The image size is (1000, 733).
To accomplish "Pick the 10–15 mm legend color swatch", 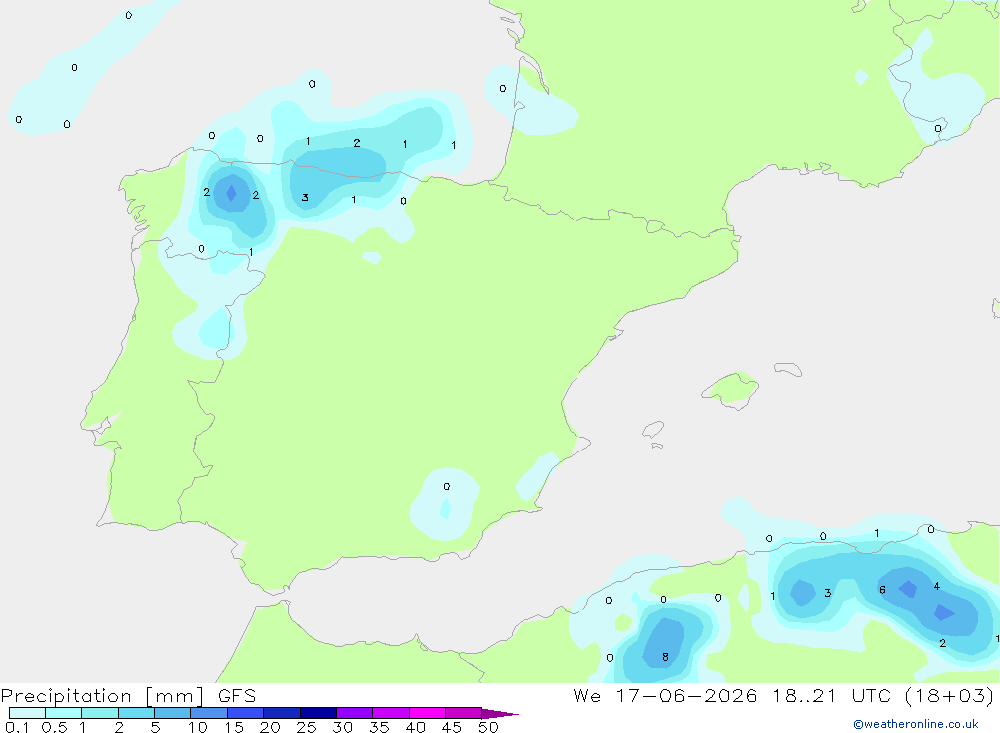I will tap(209, 713).
